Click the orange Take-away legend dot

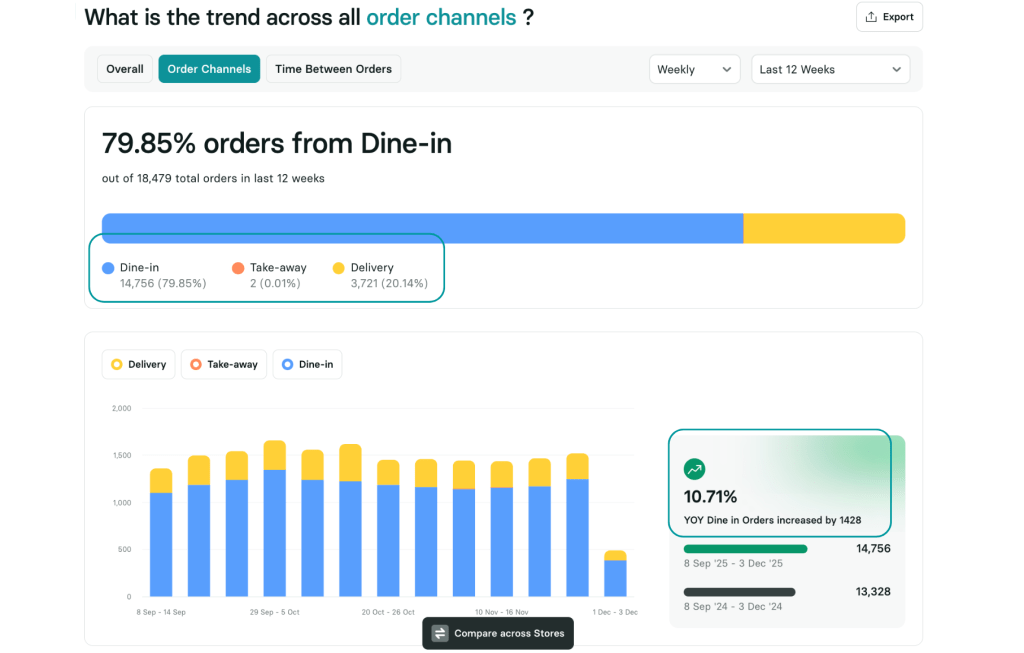click(x=238, y=267)
